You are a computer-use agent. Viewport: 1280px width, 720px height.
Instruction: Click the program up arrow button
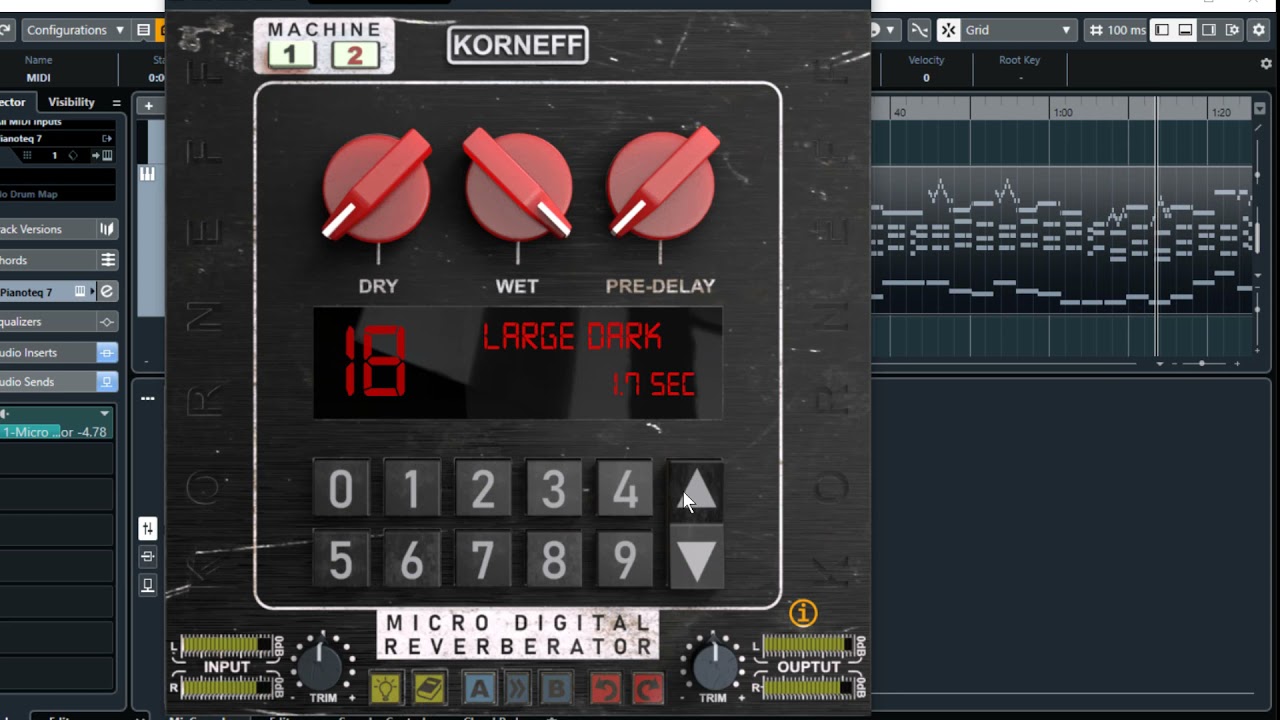coord(696,489)
